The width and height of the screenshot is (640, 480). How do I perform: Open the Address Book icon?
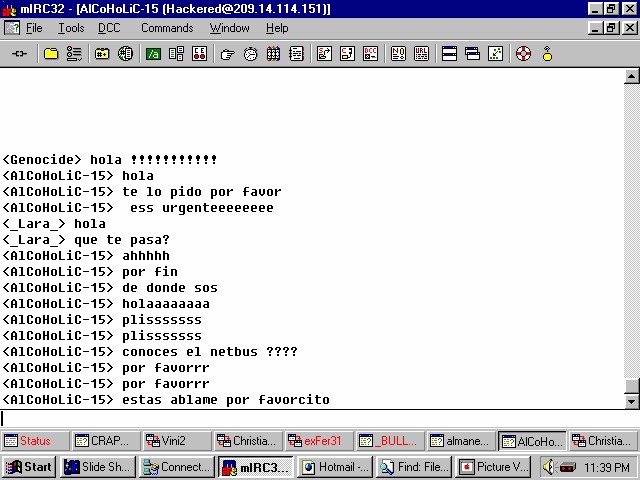point(296,54)
